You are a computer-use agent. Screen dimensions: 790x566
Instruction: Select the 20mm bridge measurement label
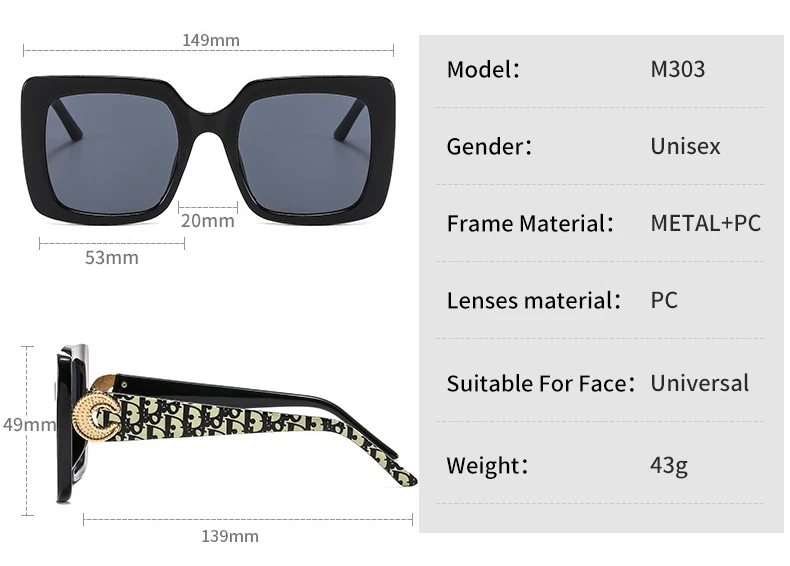[207, 220]
